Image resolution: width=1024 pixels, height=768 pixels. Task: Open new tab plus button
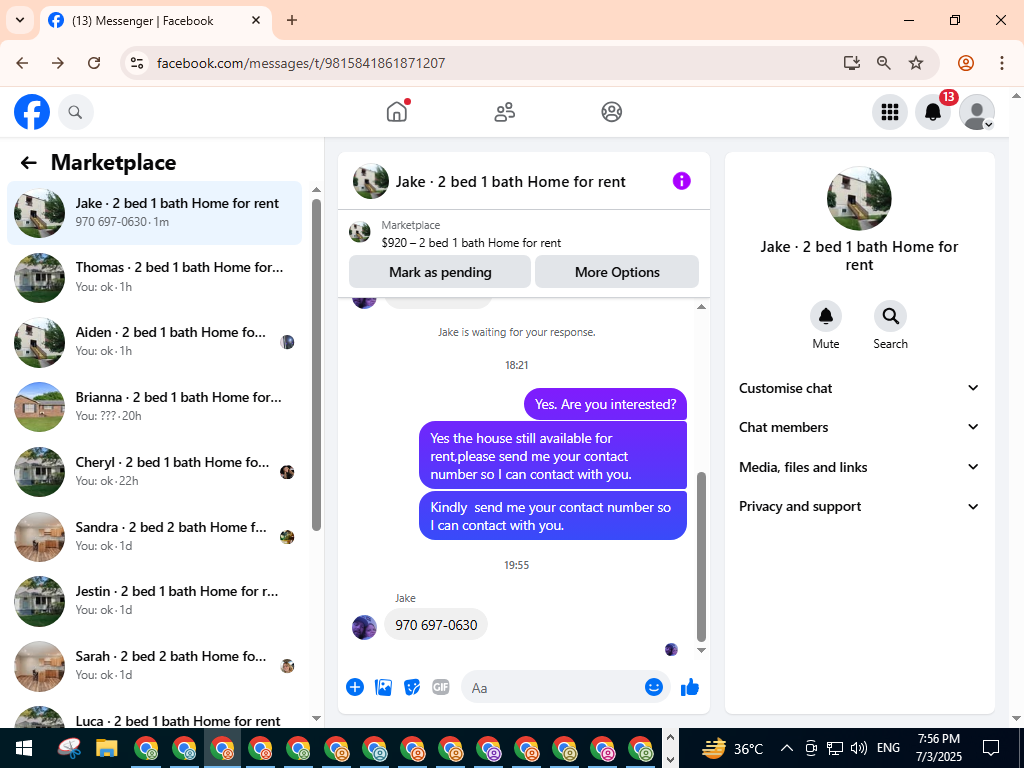[x=292, y=20]
